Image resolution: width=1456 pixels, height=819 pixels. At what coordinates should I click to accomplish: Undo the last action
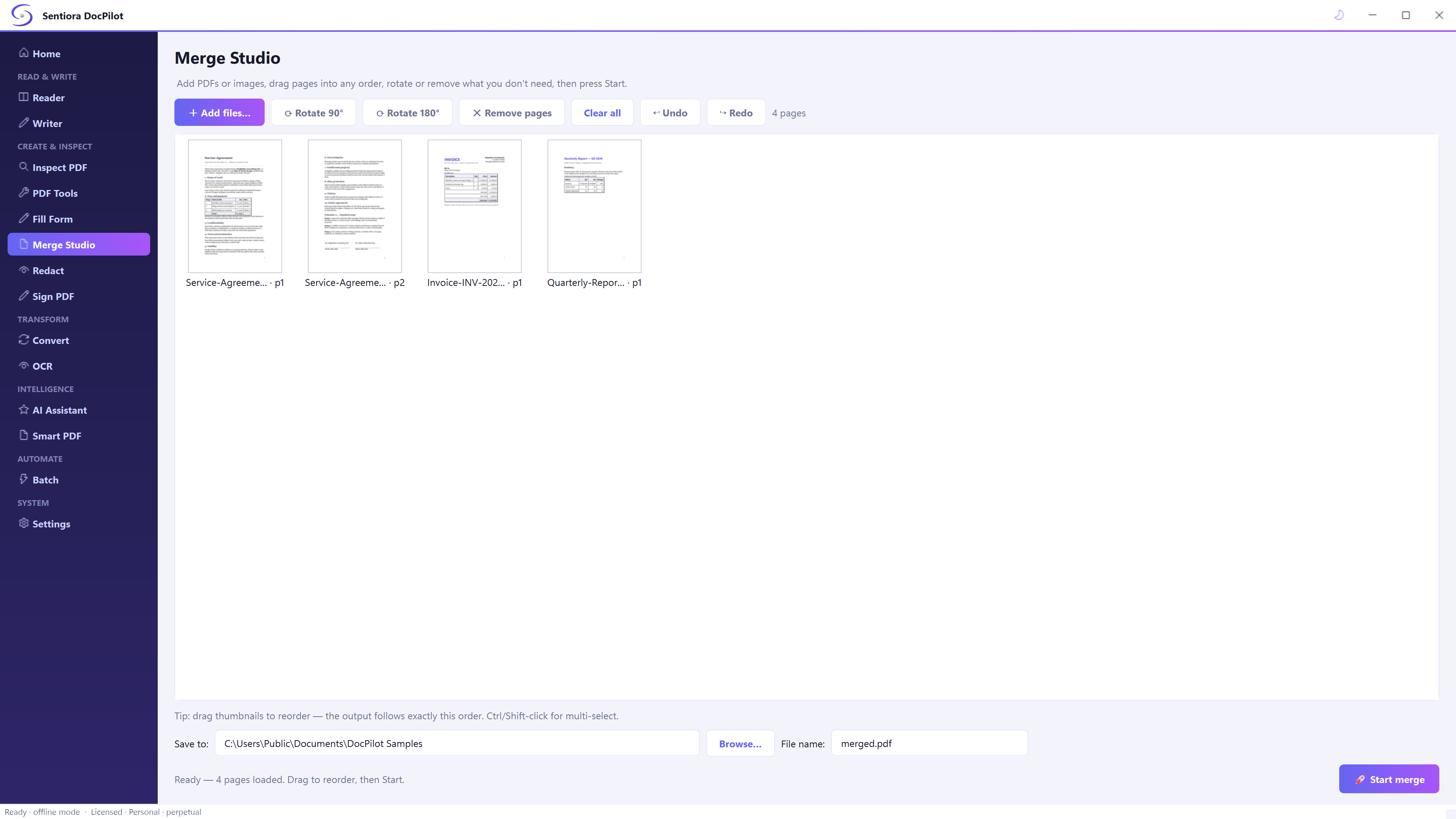point(670,113)
